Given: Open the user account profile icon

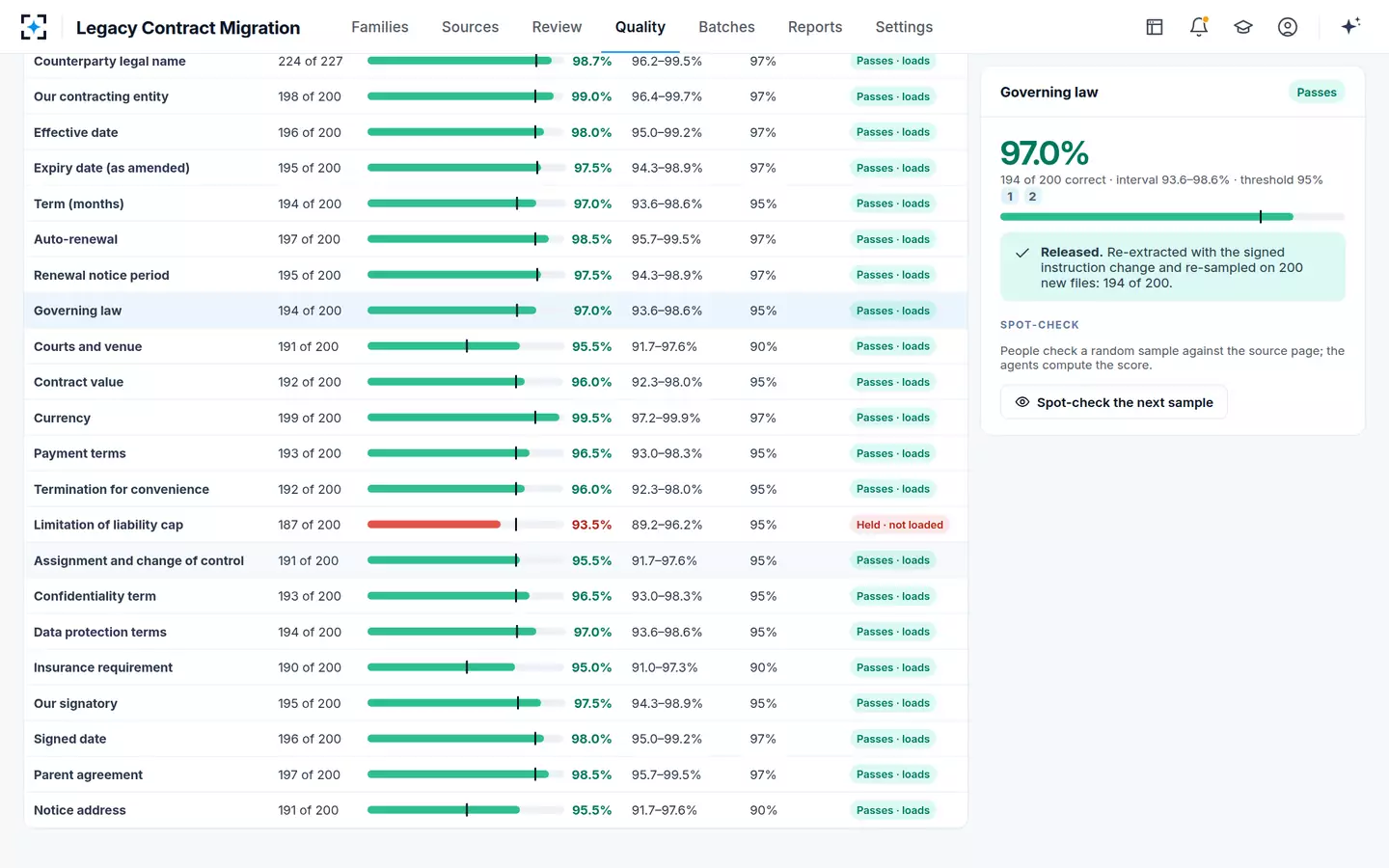Looking at the screenshot, I should 1288,27.
